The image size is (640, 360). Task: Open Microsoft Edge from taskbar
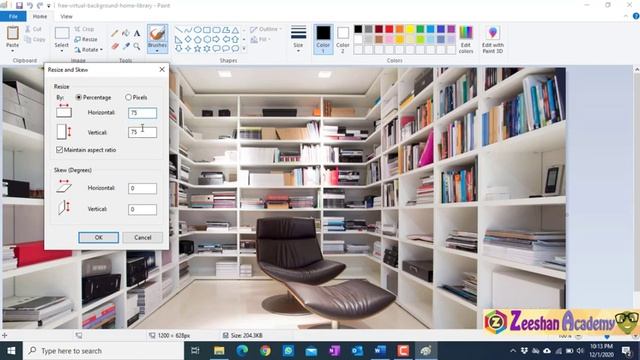click(242, 351)
